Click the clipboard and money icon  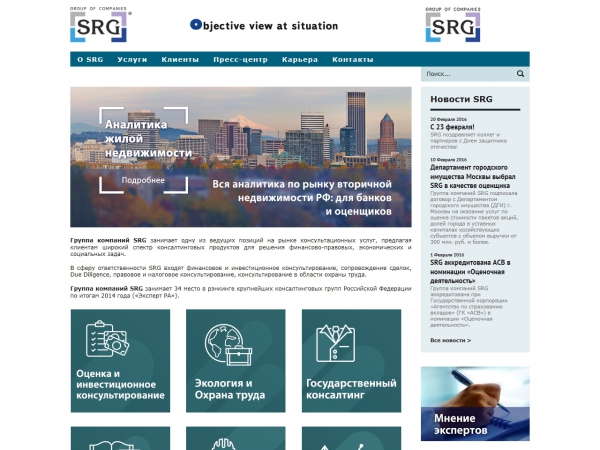pyautogui.click(x=107, y=339)
